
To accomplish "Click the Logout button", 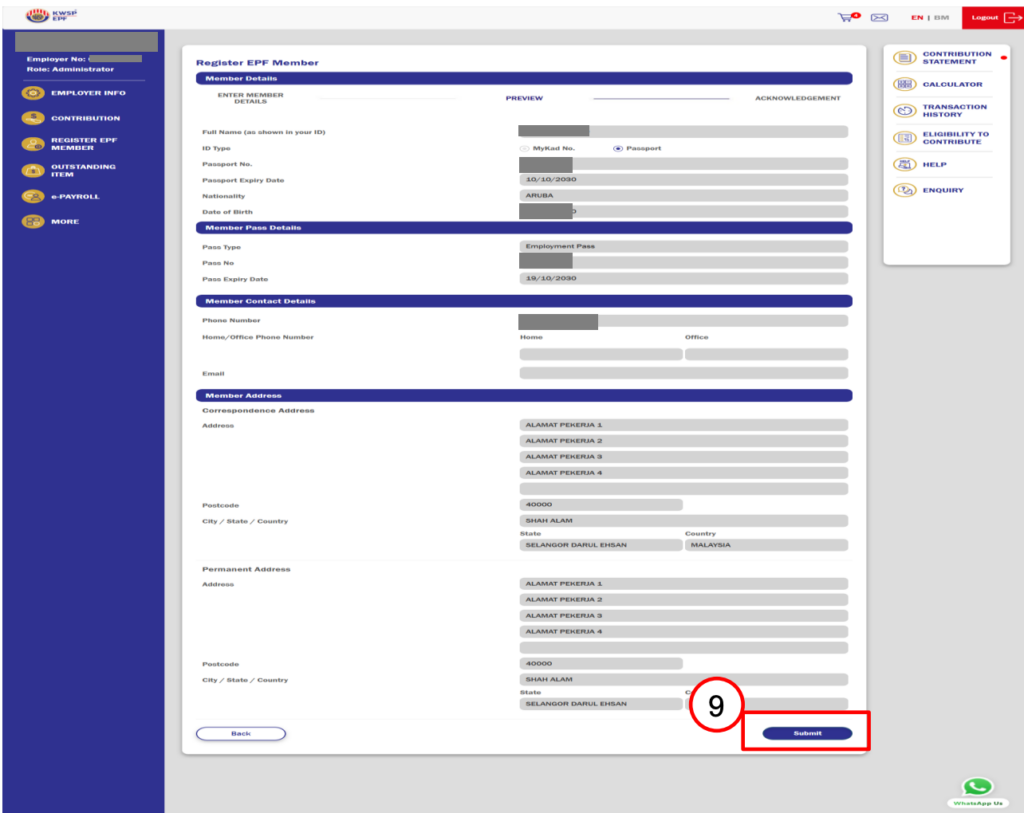I will point(991,17).
